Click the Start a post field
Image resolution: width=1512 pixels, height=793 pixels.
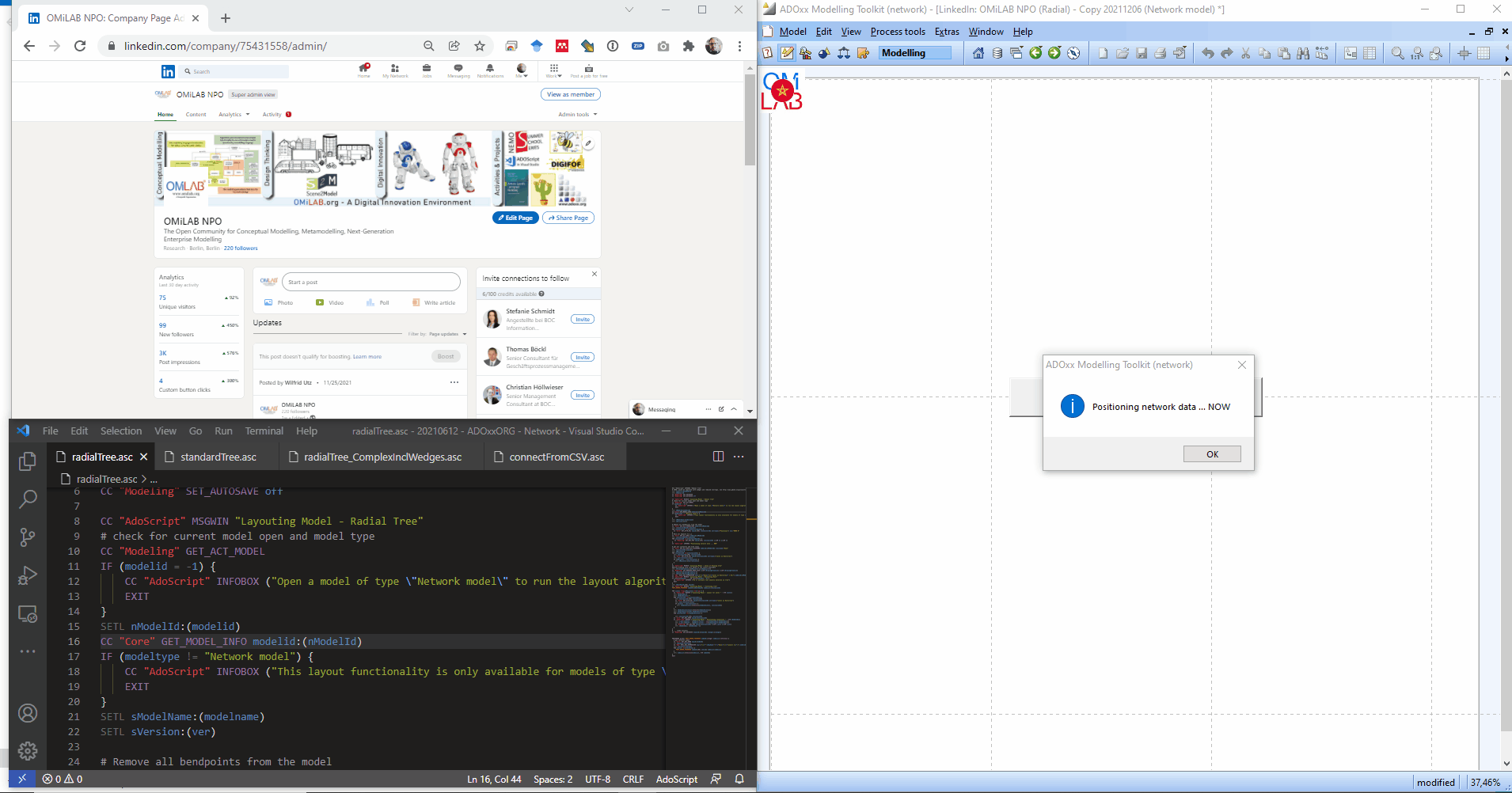[370, 282]
